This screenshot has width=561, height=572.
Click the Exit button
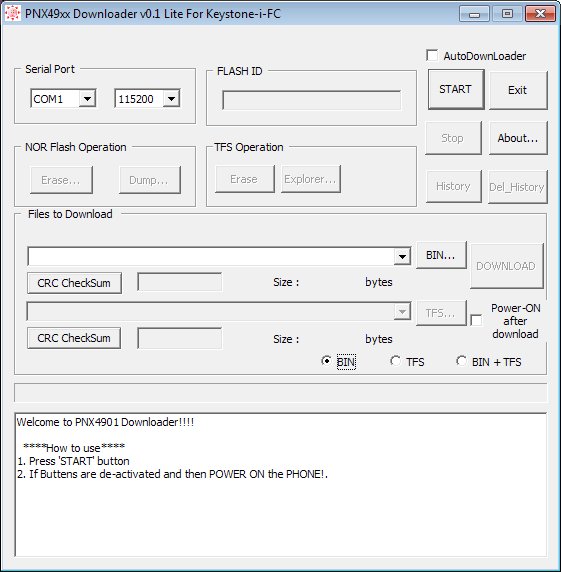[518, 90]
